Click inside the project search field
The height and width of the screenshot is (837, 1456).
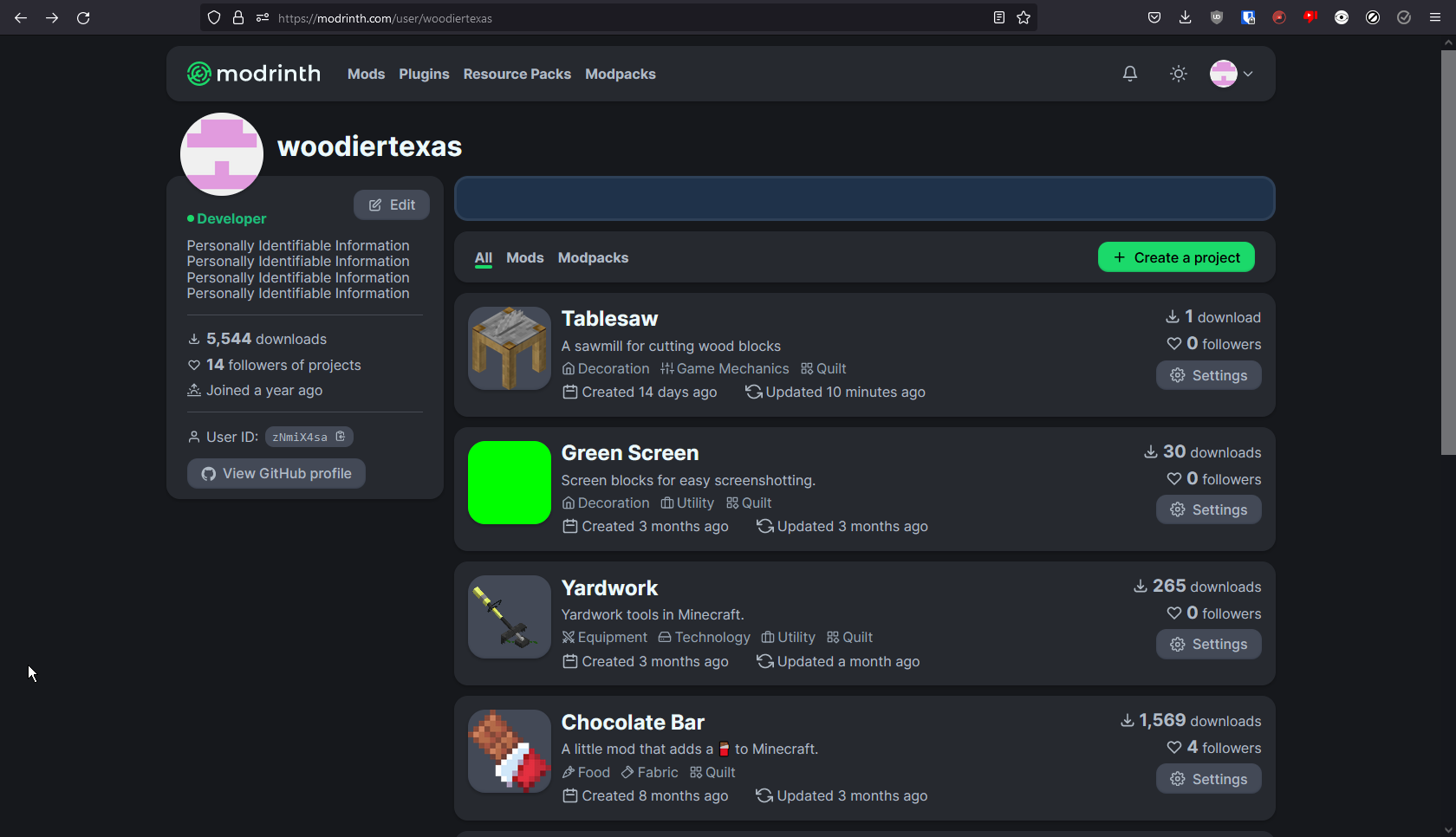point(864,198)
